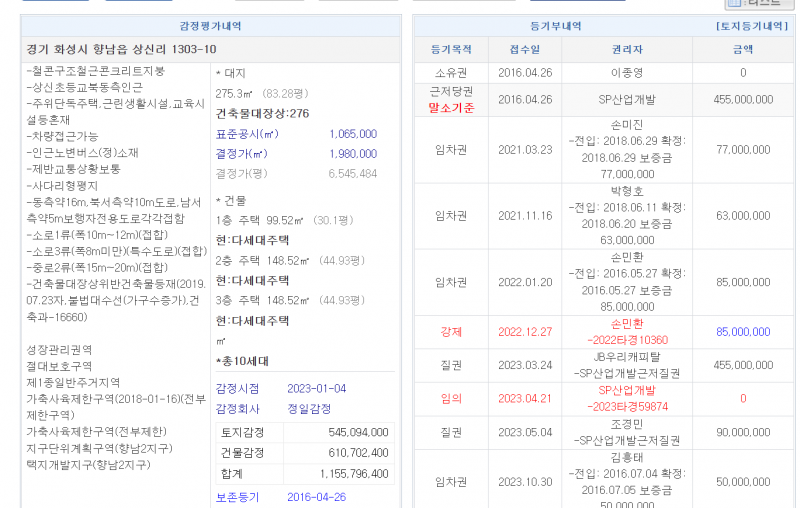Click the 결정가(㎡) value 1,980,000
The image size is (800, 508).
pyautogui.click(x=353, y=154)
